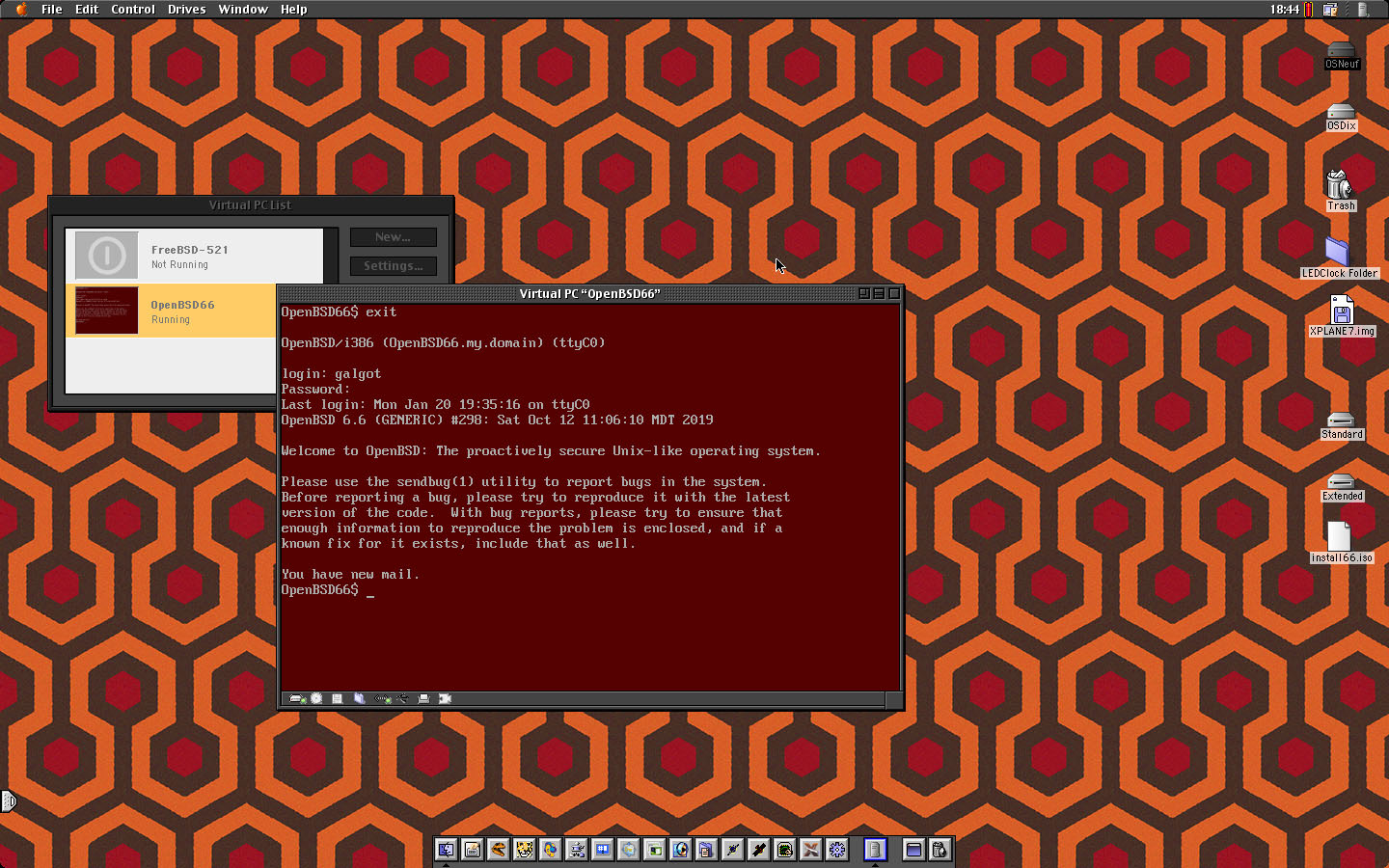Screen dimensions: 1389x868
Task: Open the File menu
Action: click(51, 9)
